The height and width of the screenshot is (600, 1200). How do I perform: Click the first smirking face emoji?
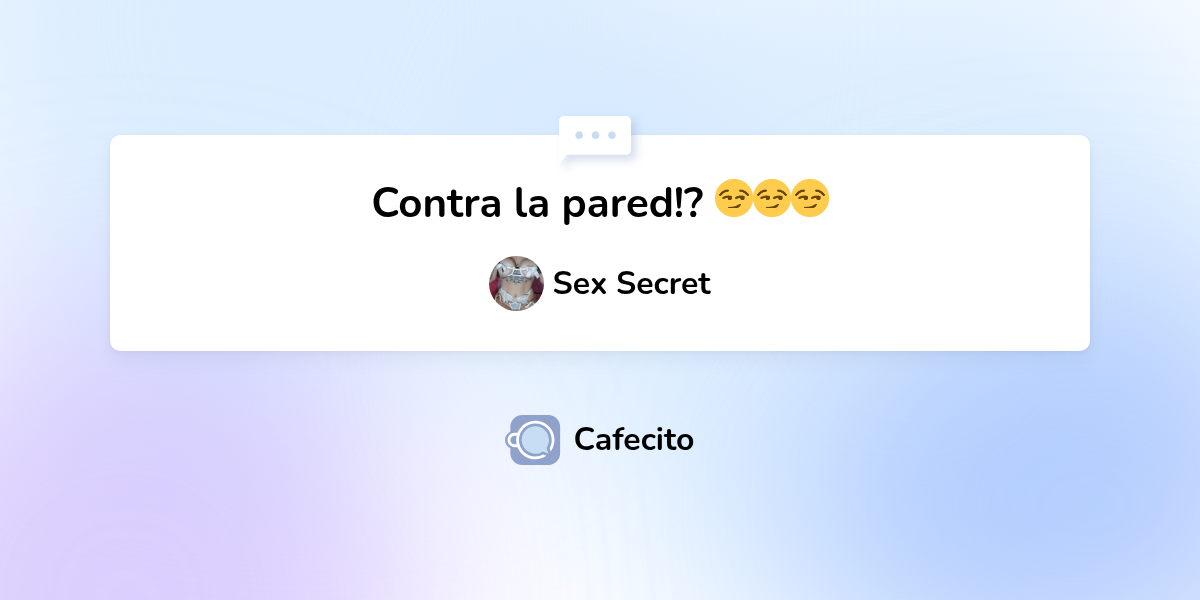point(733,200)
